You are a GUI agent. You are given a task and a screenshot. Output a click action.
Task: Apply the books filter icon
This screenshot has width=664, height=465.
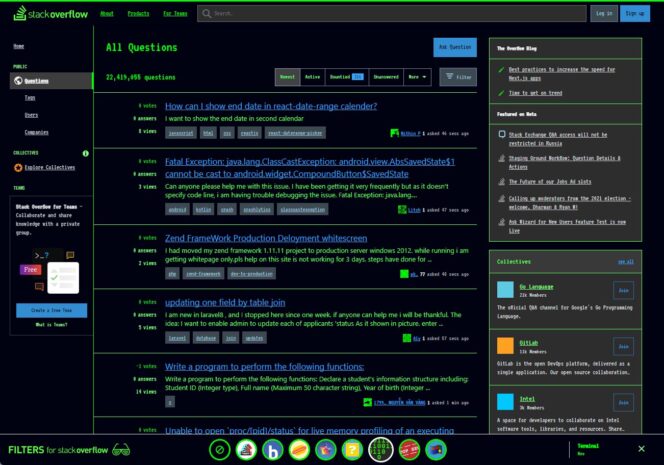pos(246,450)
